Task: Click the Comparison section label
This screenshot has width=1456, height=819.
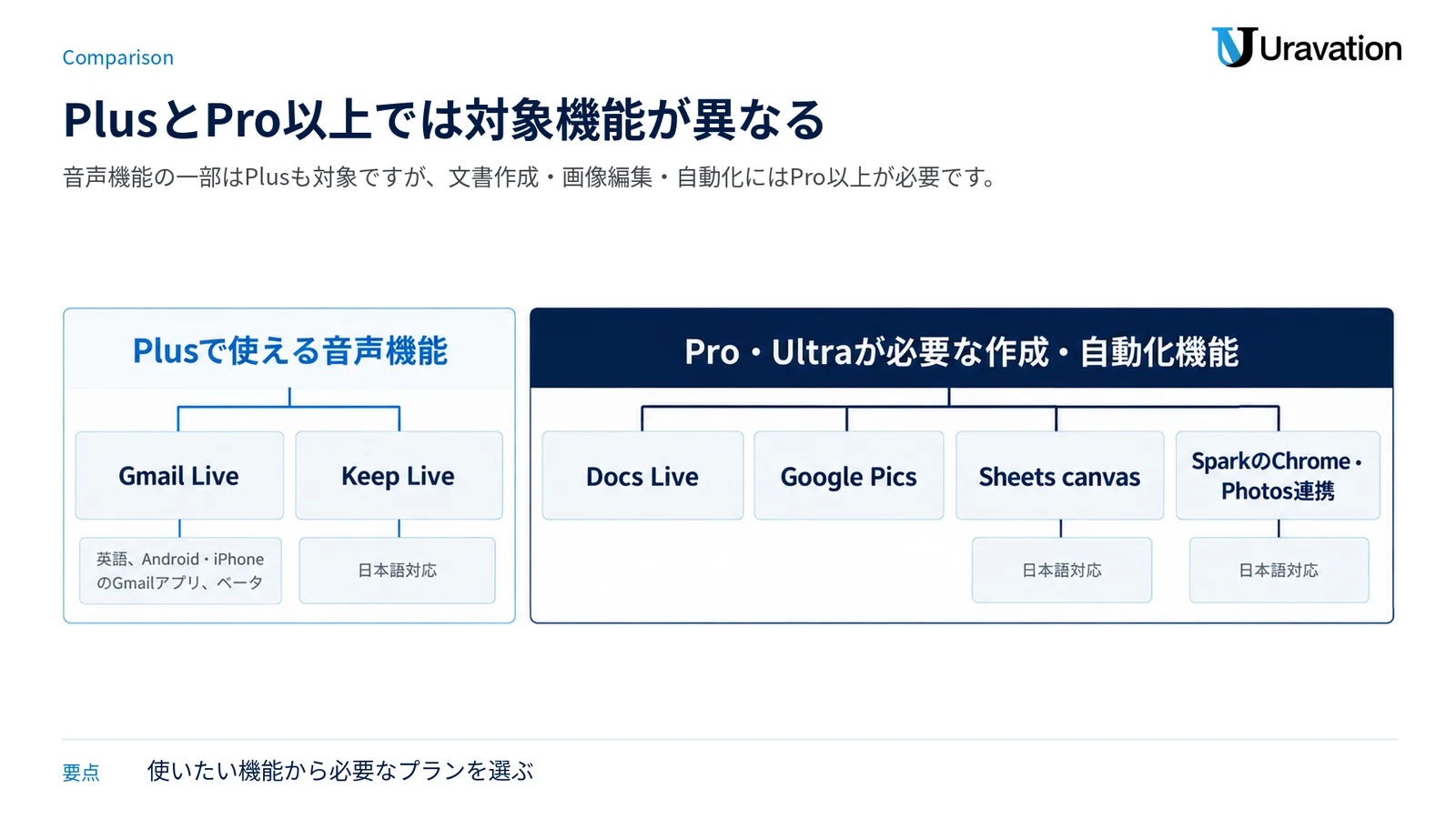Action: click(x=118, y=57)
